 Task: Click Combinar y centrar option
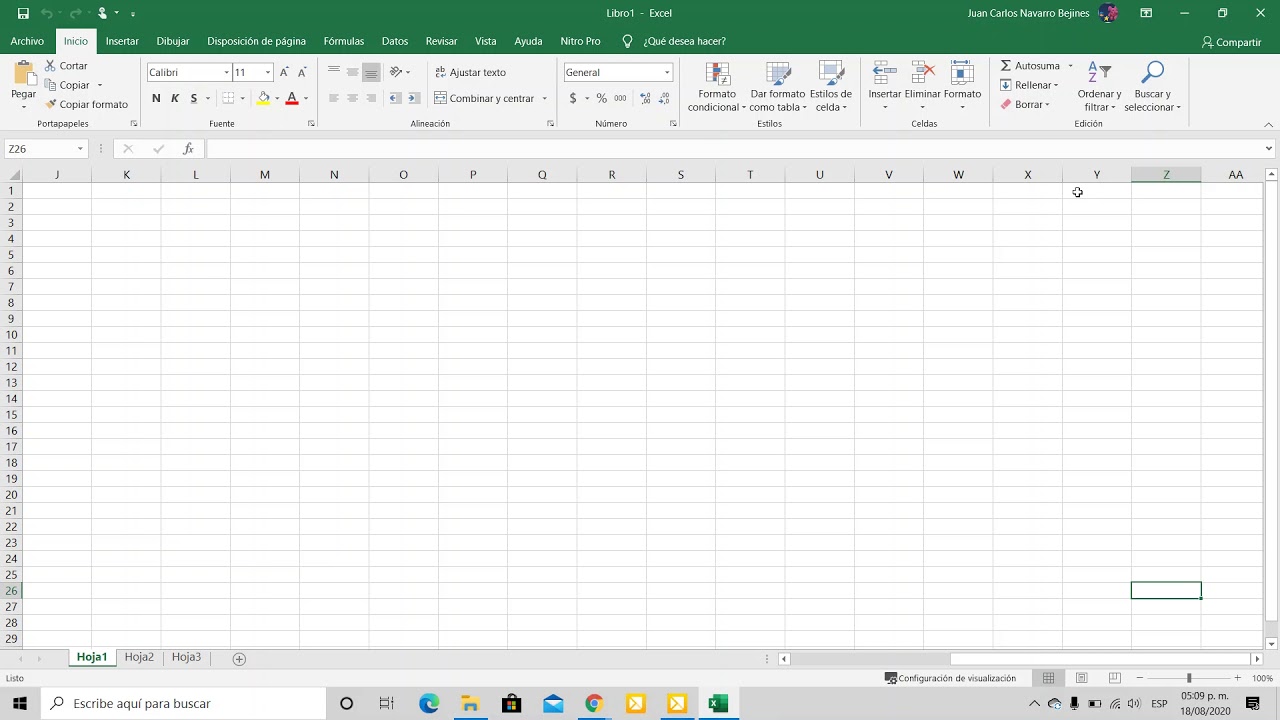click(491, 98)
